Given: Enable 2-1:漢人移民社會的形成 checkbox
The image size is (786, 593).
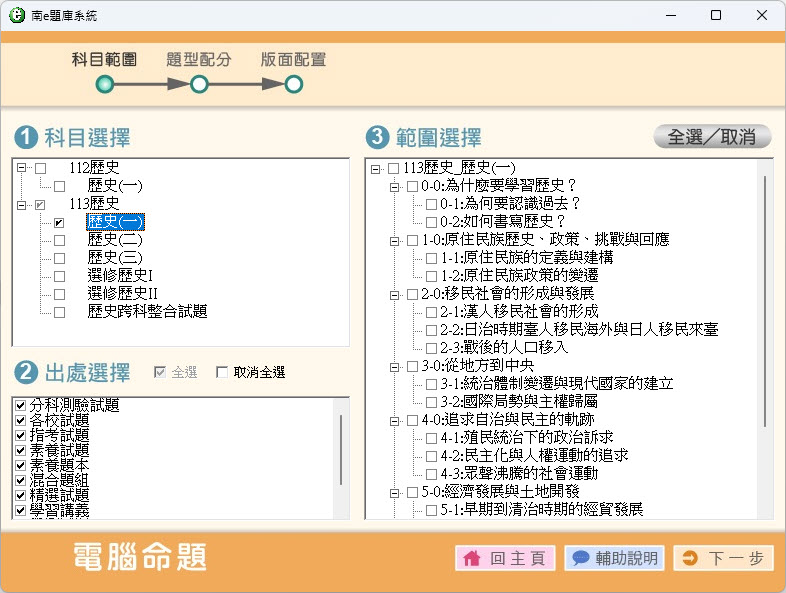Looking at the screenshot, I should pyautogui.click(x=431, y=312).
